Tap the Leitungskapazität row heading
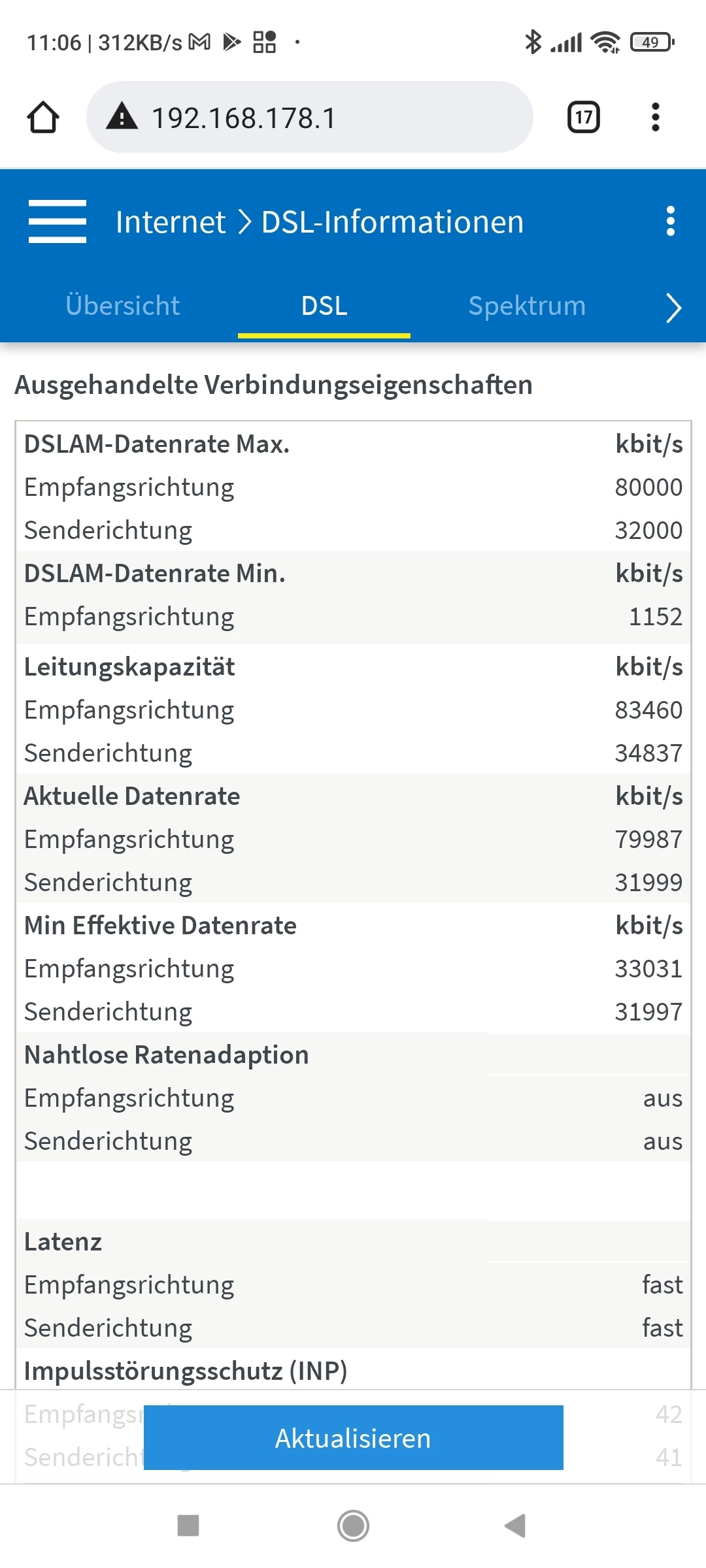Screen dimensions: 706x1568 (129, 667)
